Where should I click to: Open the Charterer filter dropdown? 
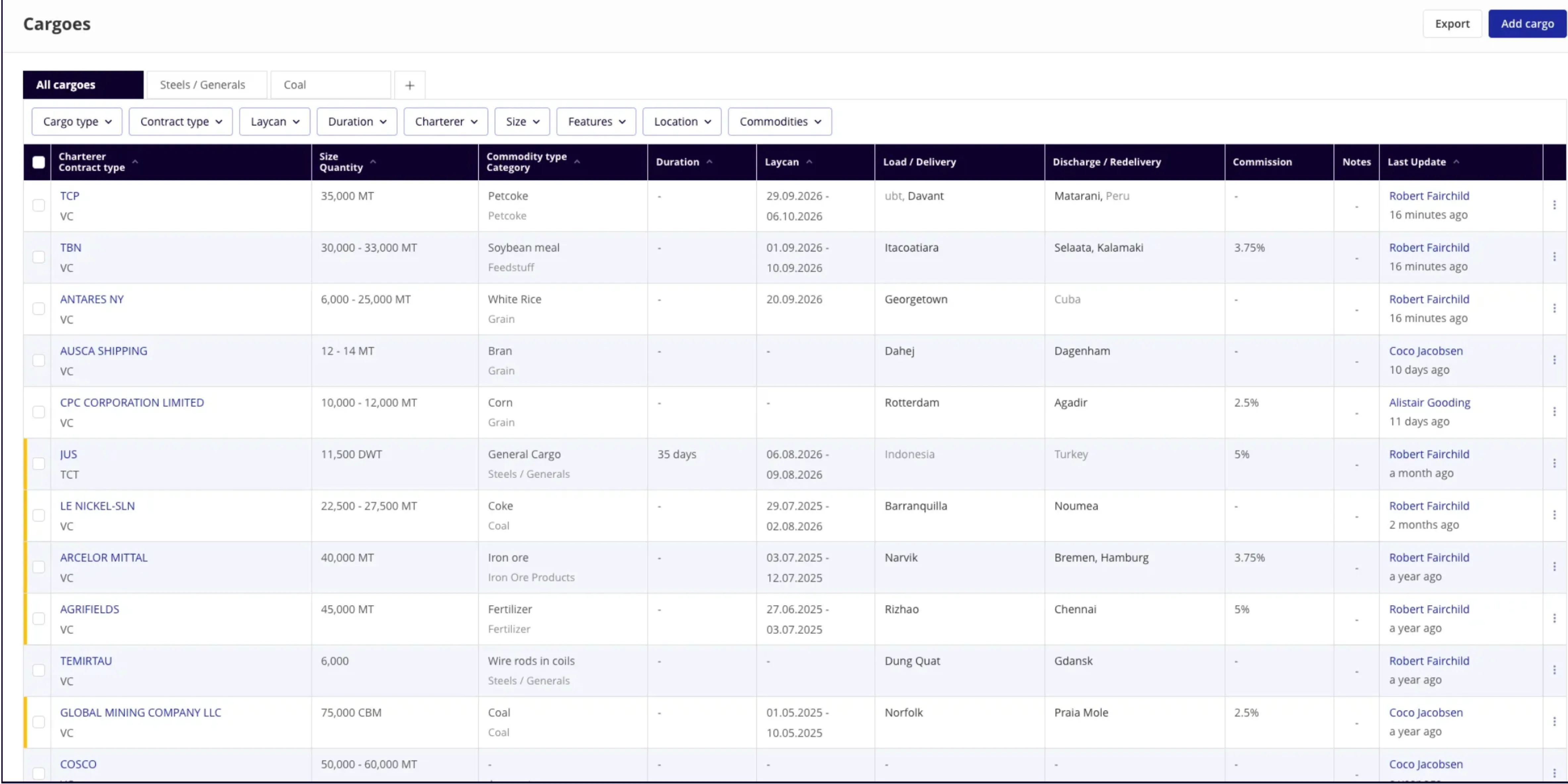[446, 122]
